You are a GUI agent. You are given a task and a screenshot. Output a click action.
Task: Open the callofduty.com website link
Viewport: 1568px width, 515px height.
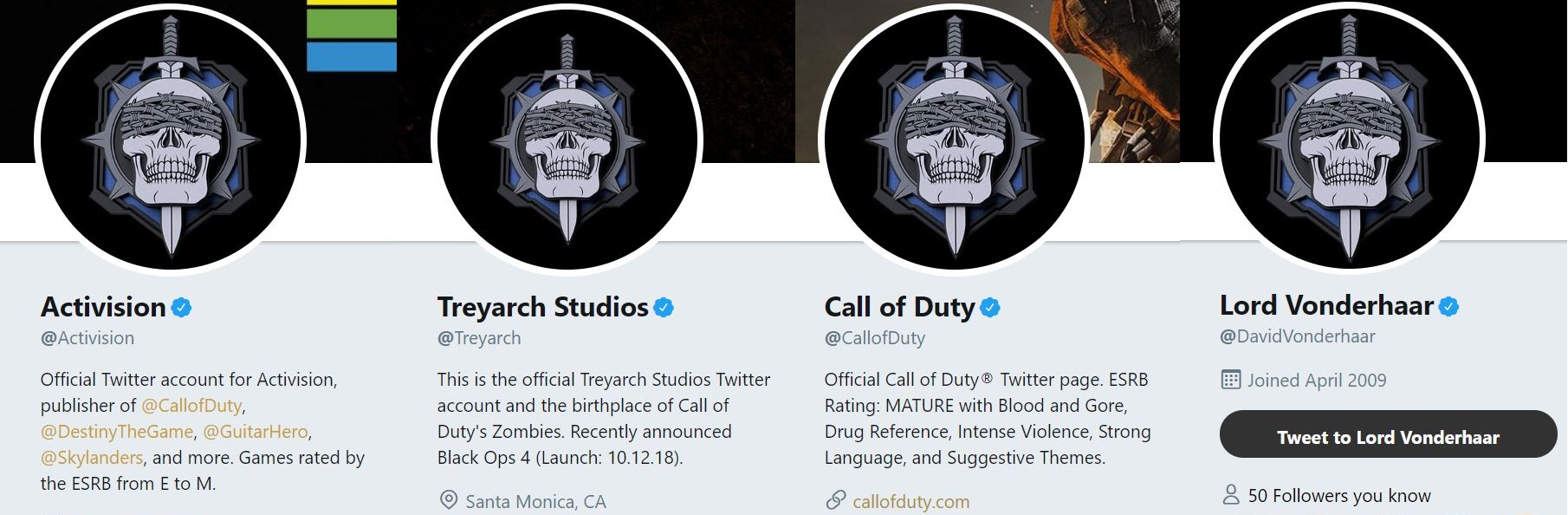pos(910,501)
